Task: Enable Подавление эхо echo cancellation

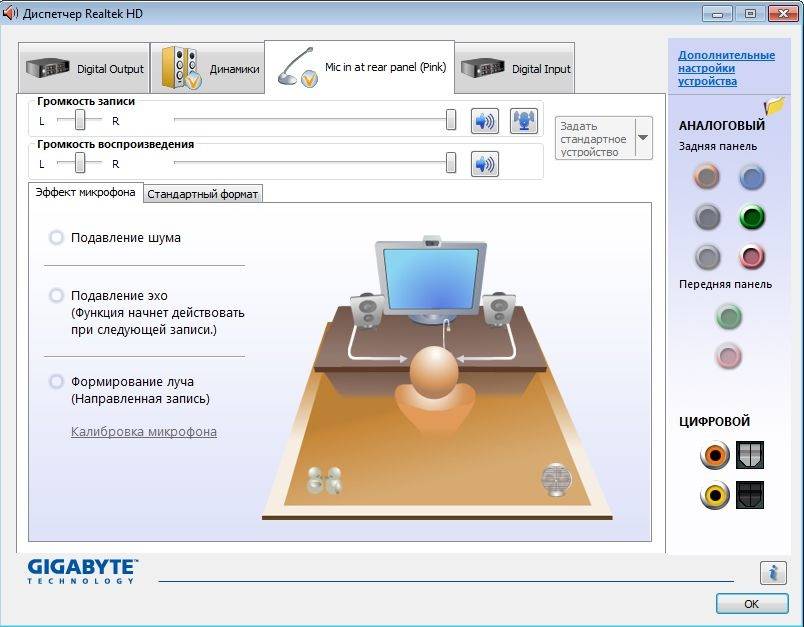Action: tap(57, 296)
